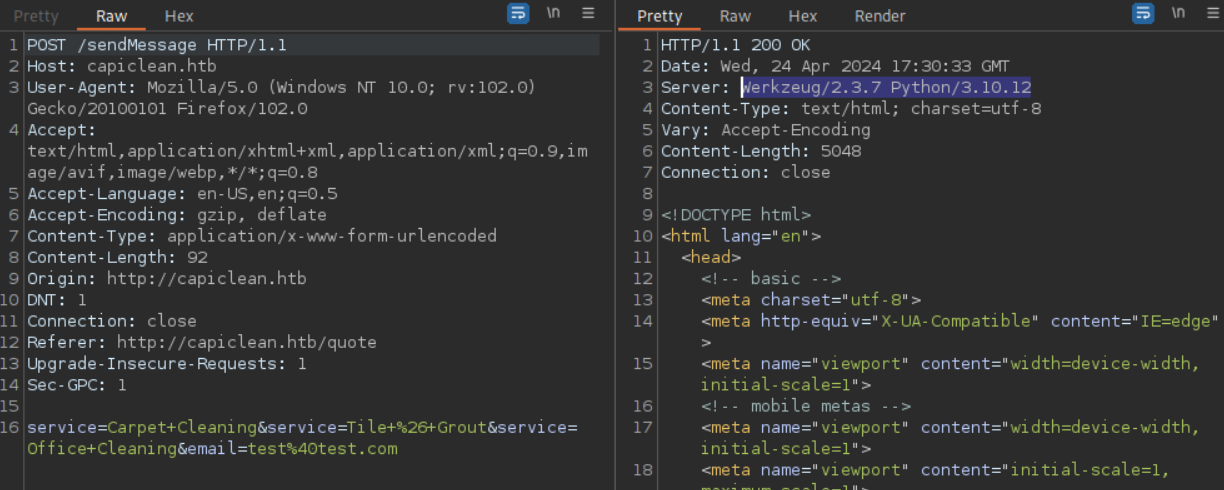Click the POST /sendMessage request line

tap(156, 45)
